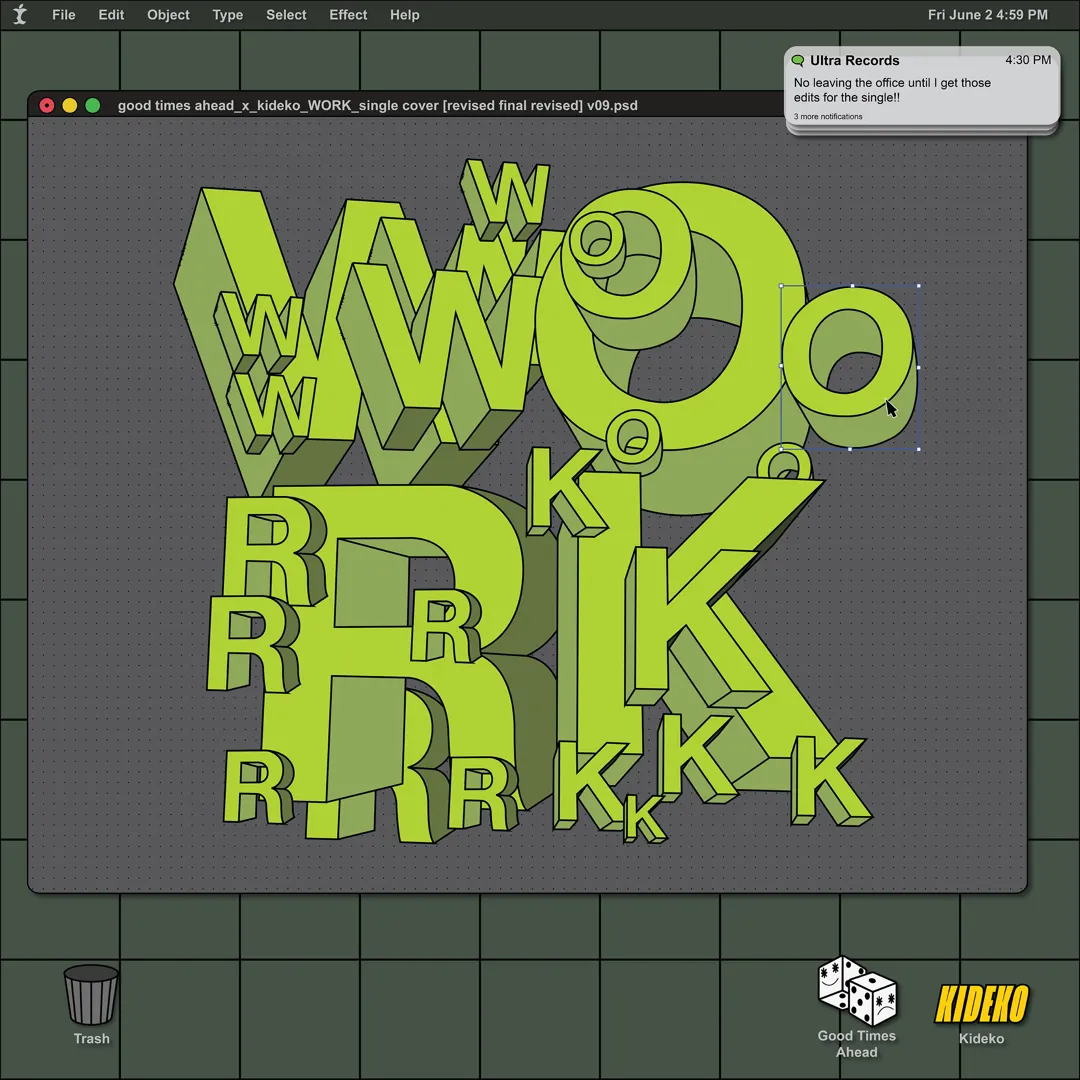The height and width of the screenshot is (1080, 1080).
Task: Click the system logo in the menu bar
Action: (x=19, y=15)
